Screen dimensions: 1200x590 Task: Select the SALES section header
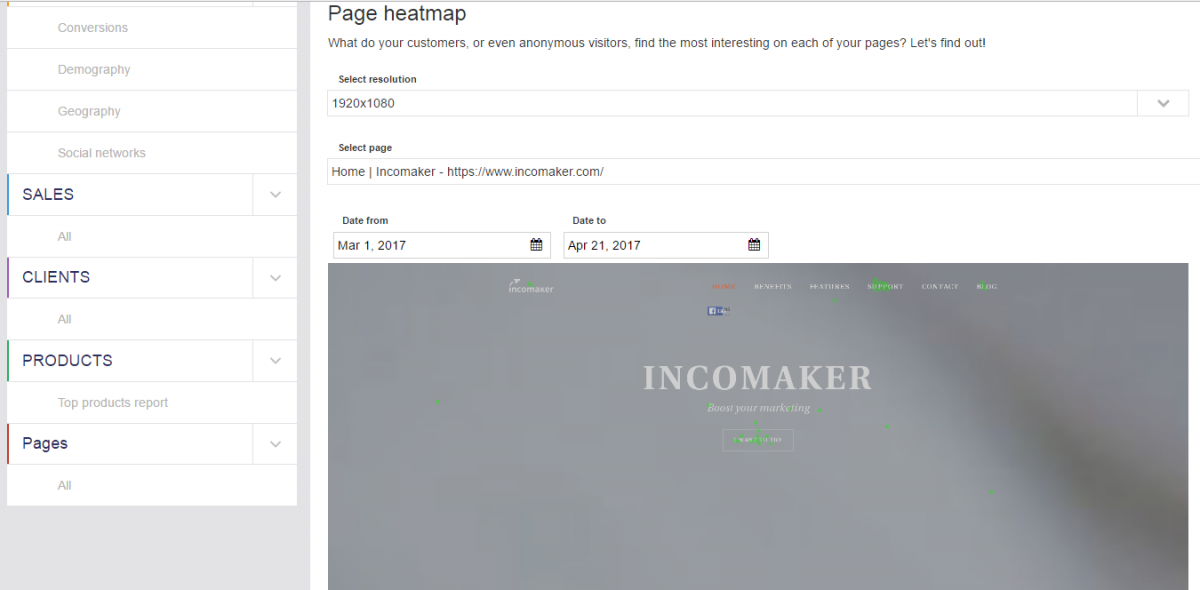point(130,195)
